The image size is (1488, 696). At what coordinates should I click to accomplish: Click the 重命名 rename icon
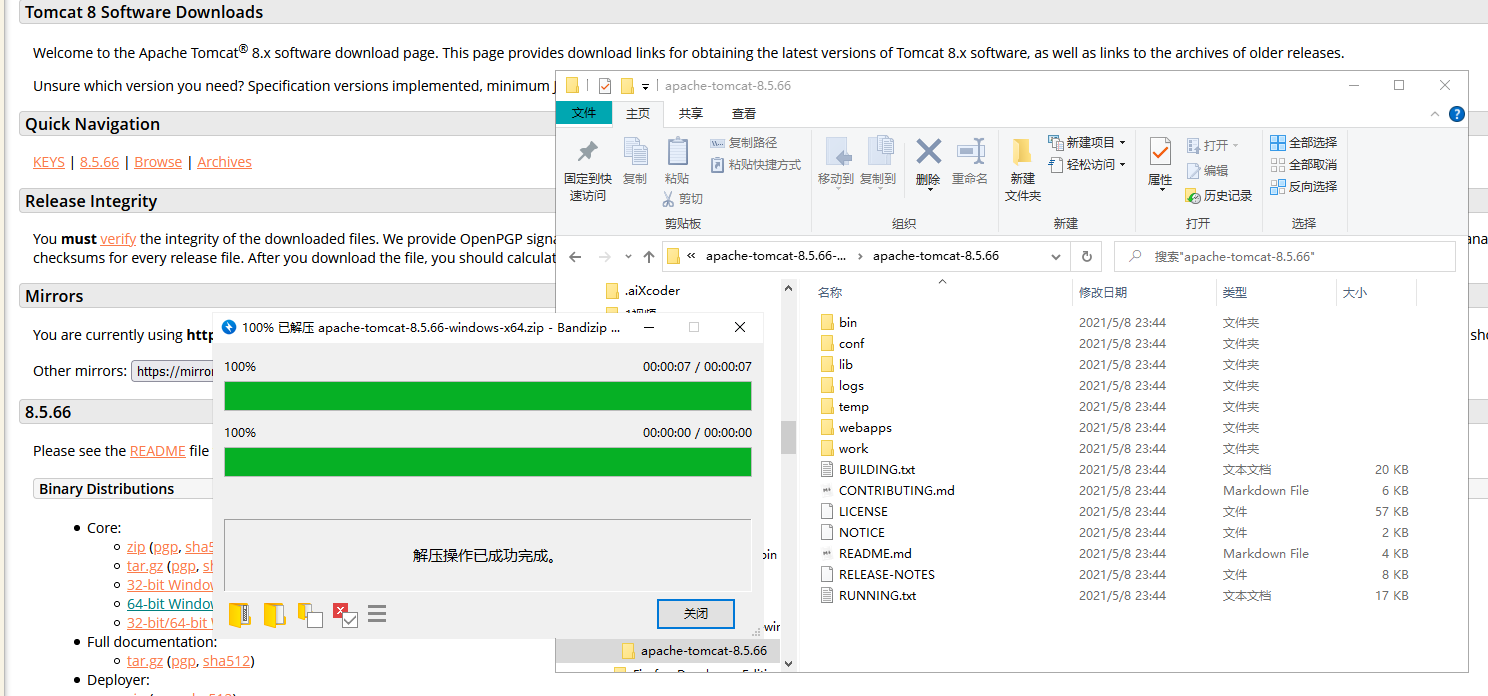coord(971,151)
